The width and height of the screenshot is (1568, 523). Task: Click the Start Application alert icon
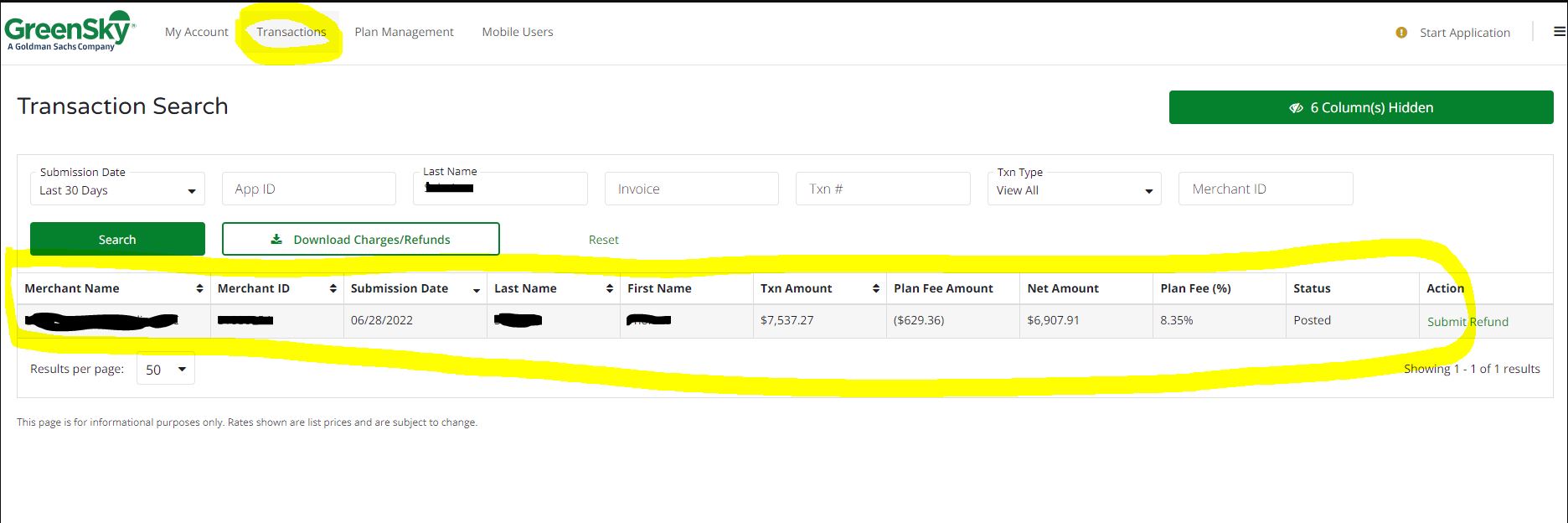(1401, 33)
